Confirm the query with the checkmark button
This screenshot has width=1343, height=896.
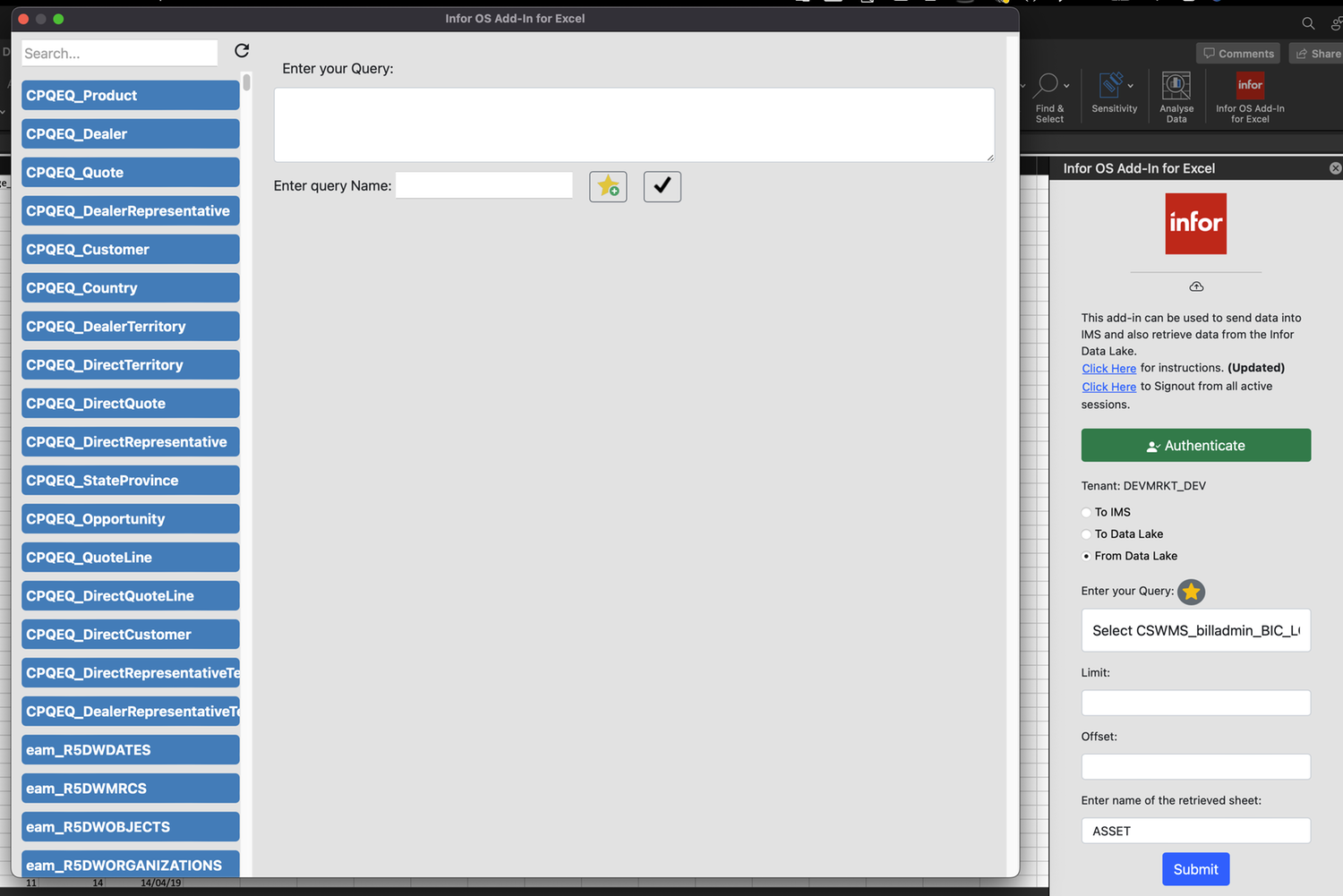click(x=663, y=186)
